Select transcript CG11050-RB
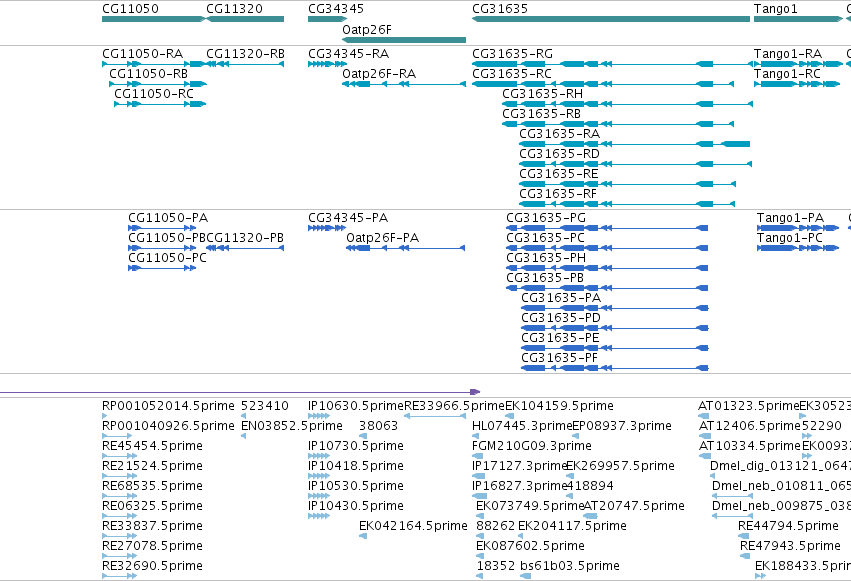The width and height of the screenshot is (851, 581). coord(158,84)
